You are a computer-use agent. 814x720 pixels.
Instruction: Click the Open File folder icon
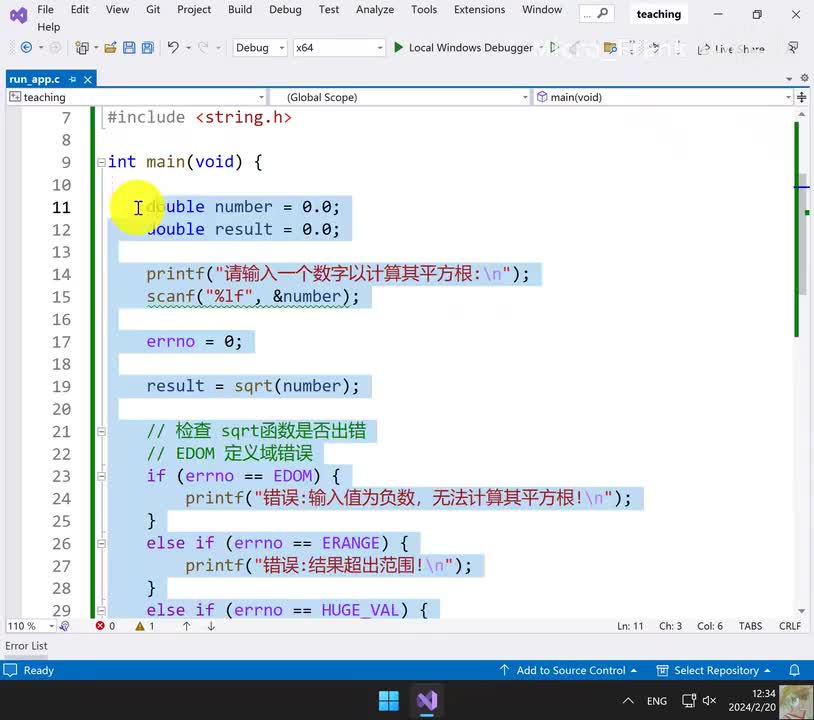coord(110,48)
